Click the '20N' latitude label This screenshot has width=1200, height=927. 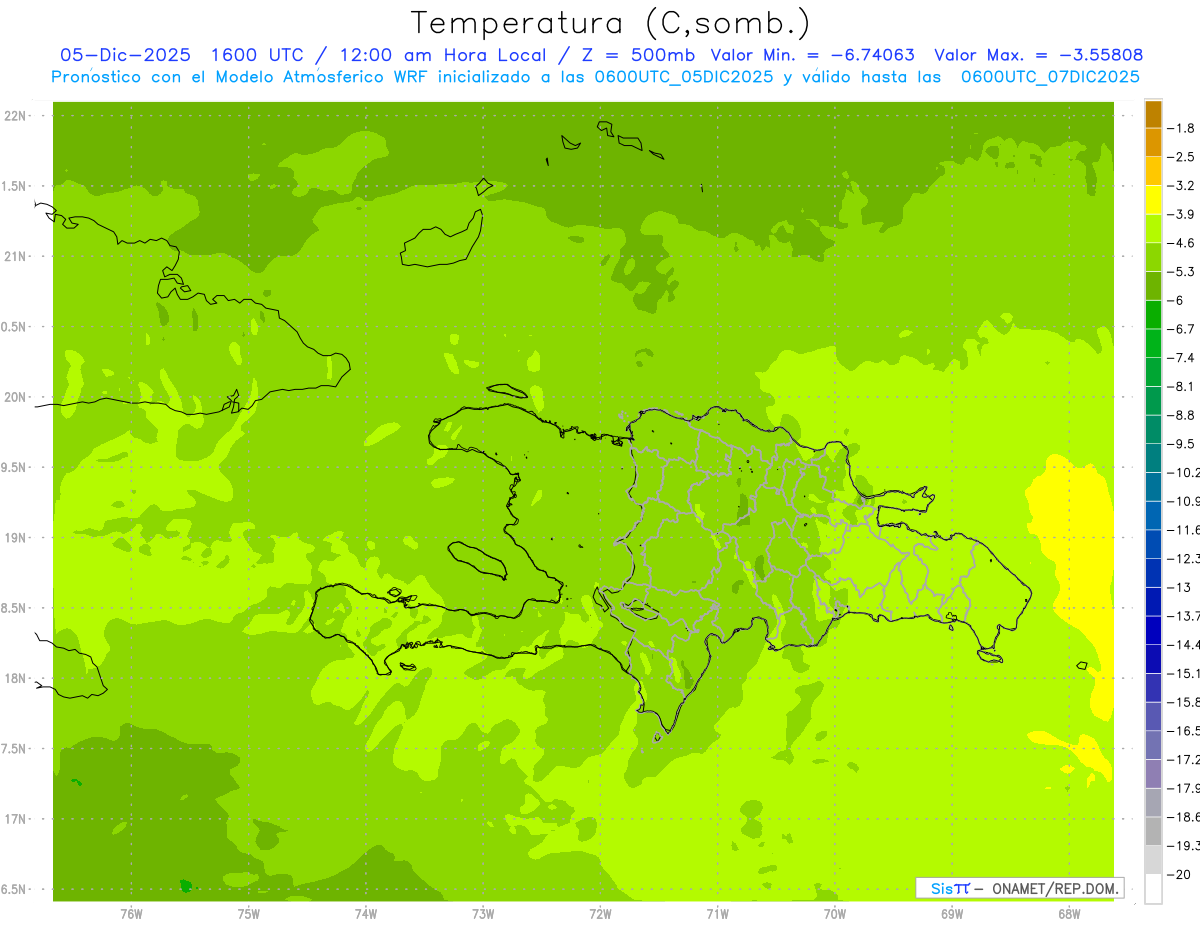[15, 397]
